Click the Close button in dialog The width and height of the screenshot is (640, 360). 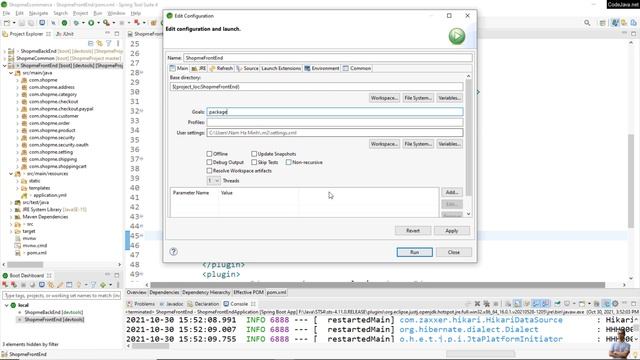453,252
